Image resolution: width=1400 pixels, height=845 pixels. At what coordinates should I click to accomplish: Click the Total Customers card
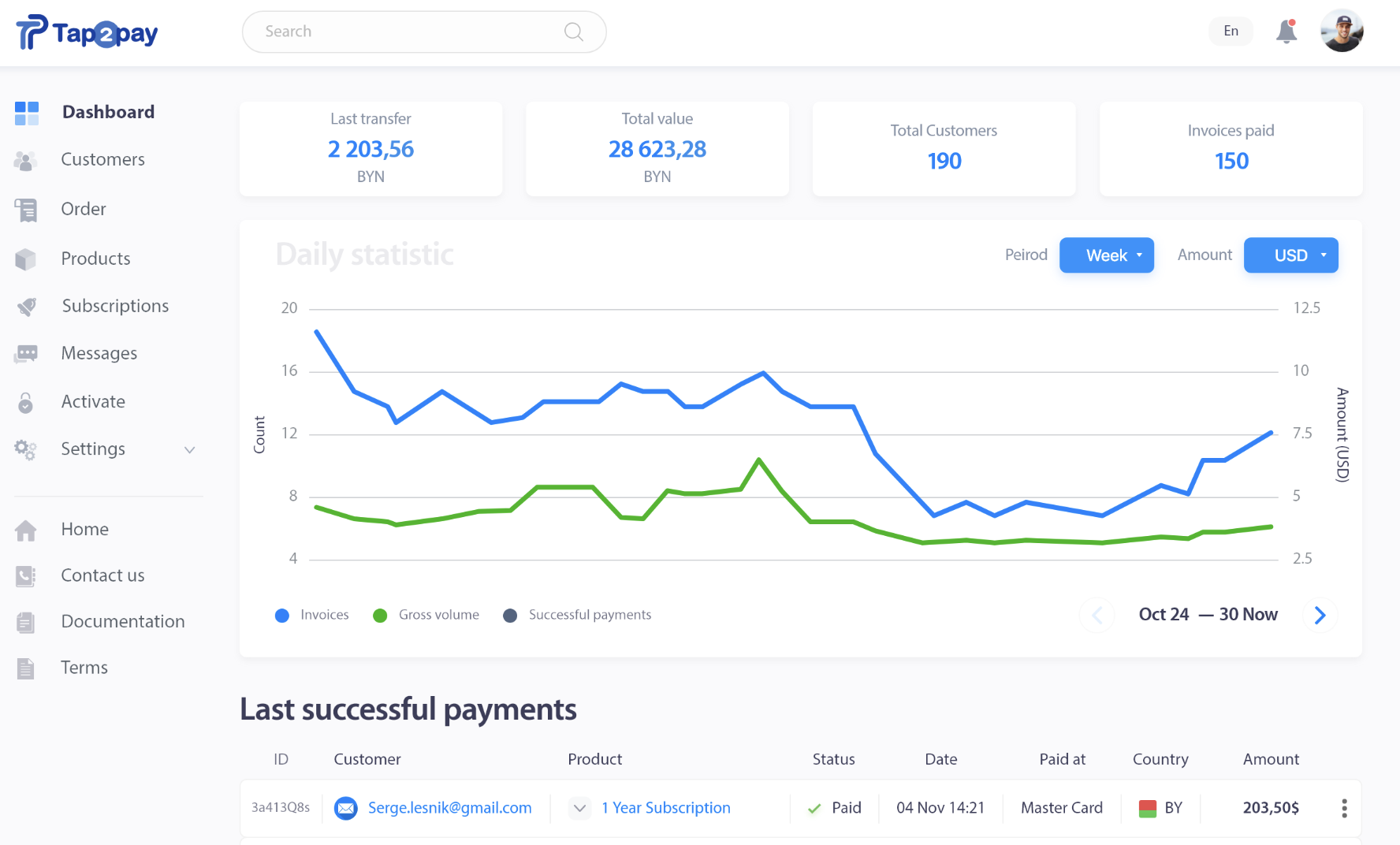click(x=944, y=149)
